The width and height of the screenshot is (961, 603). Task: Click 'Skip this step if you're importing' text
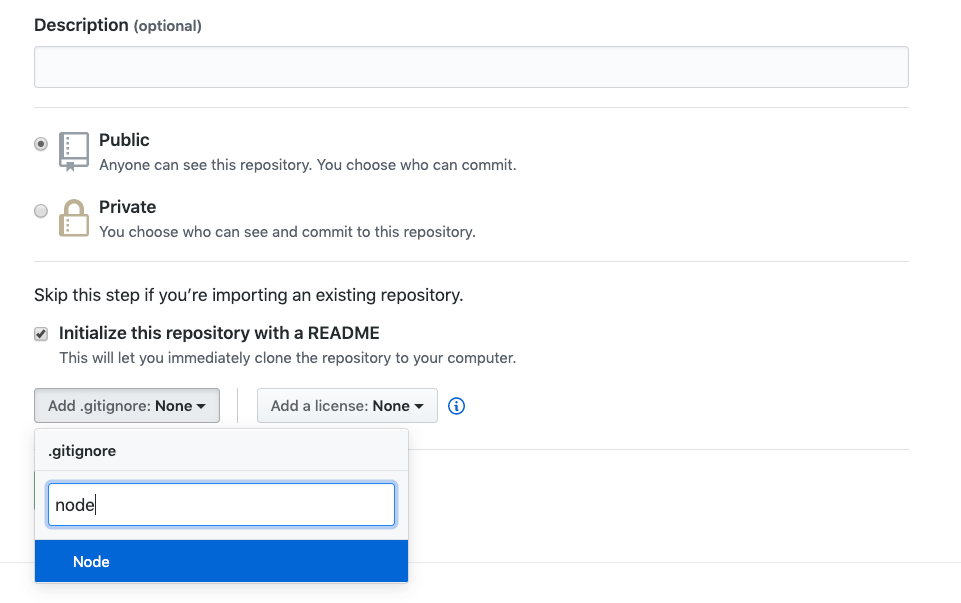coord(248,295)
